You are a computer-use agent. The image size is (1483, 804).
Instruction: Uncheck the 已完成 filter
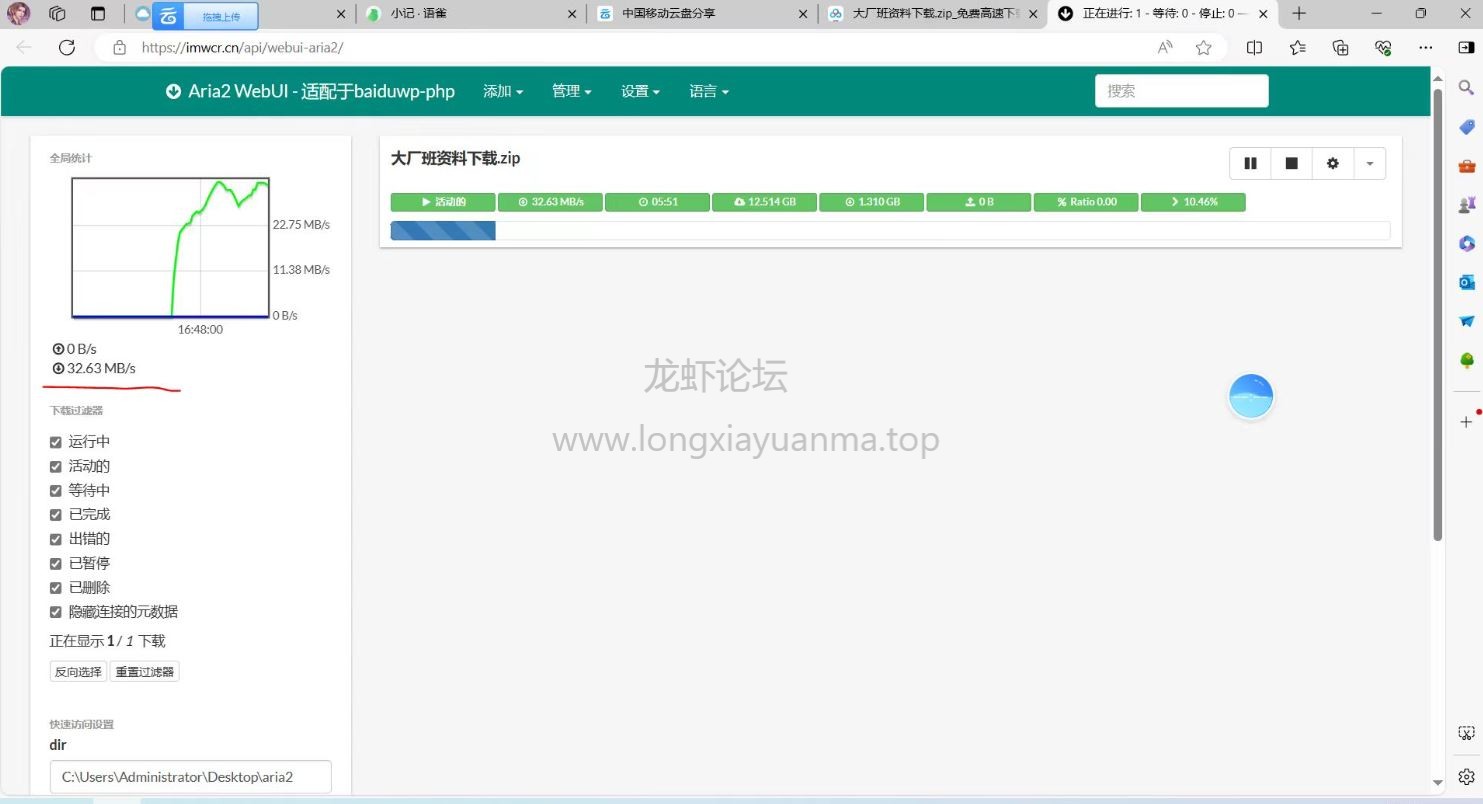[56, 515]
